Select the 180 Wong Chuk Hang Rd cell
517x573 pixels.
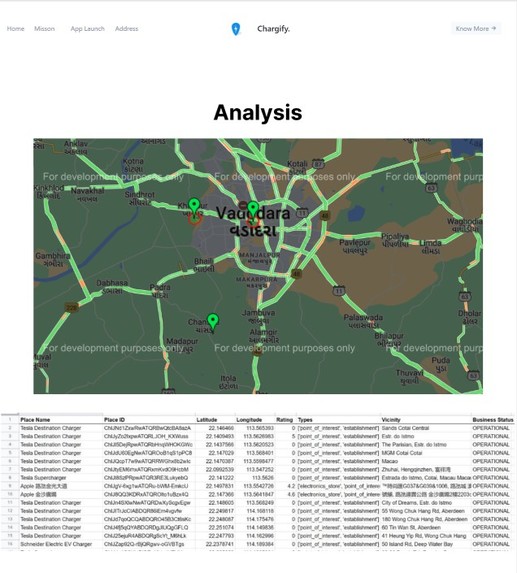tap(425, 519)
